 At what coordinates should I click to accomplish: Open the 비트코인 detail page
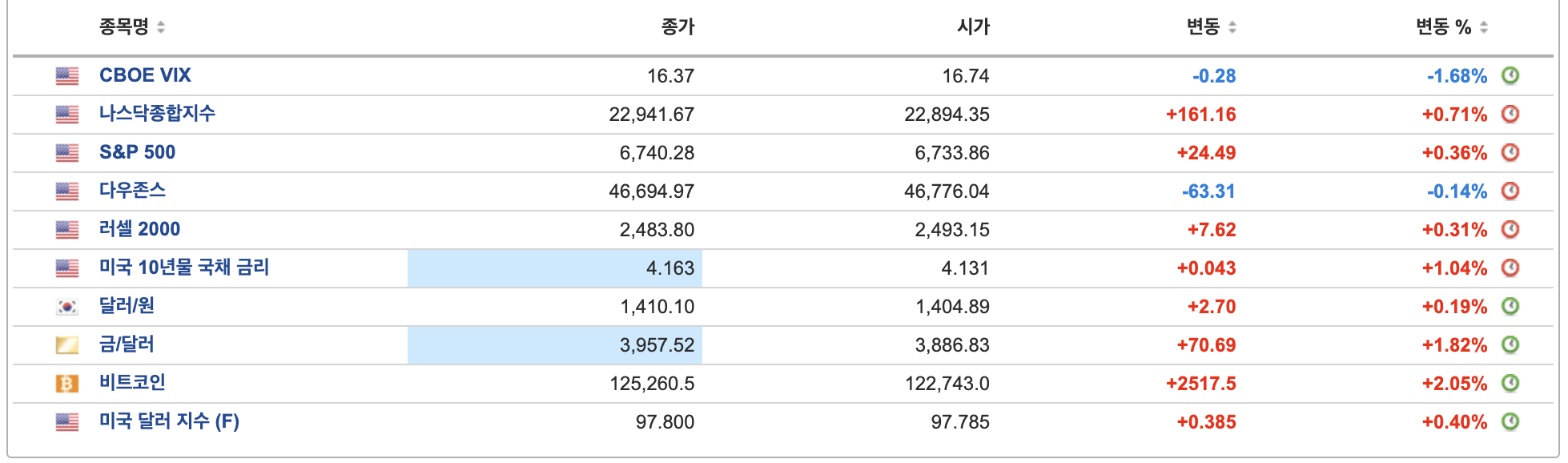click(x=133, y=383)
